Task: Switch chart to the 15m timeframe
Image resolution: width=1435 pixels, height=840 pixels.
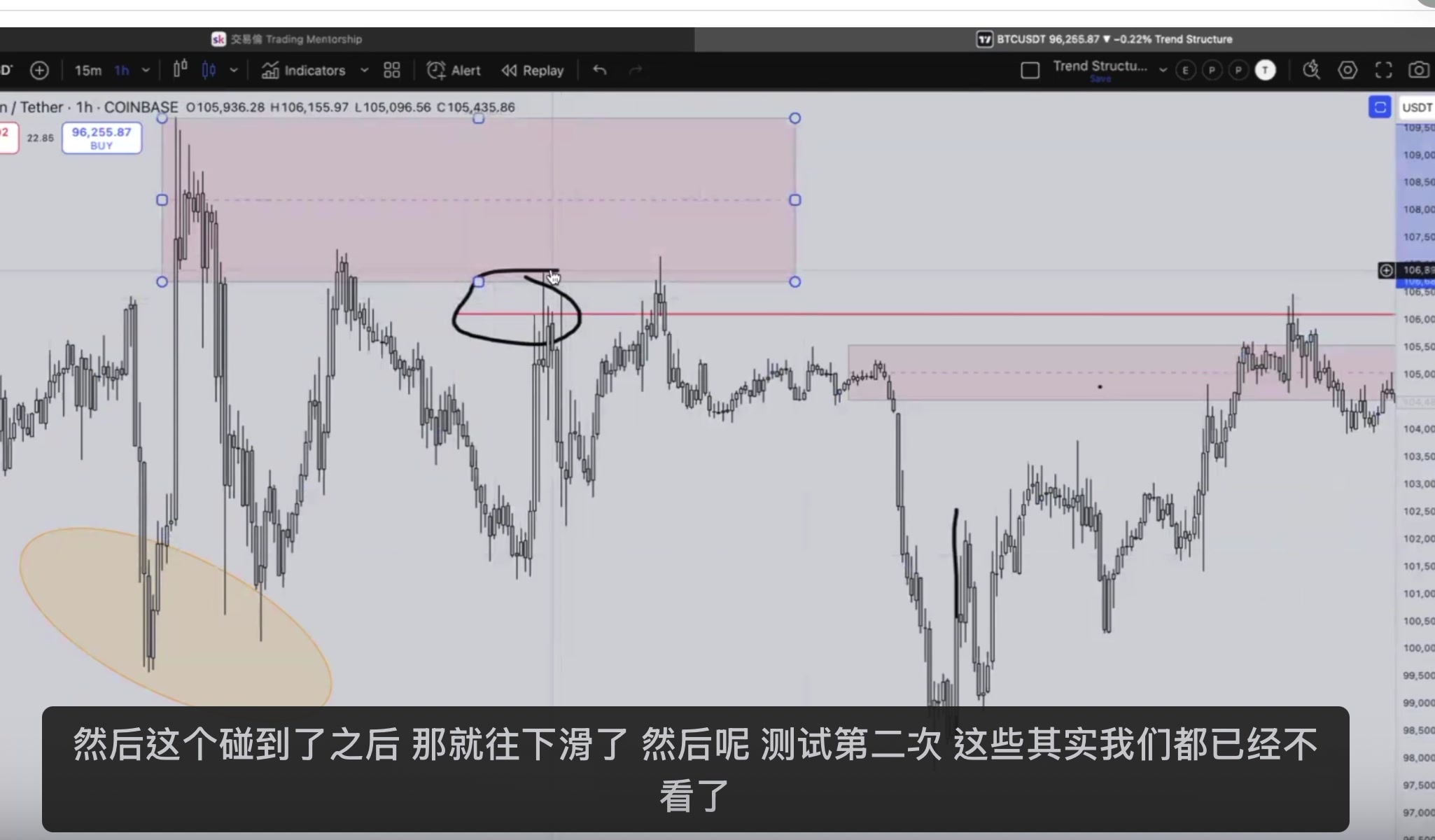Action: point(87,70)
